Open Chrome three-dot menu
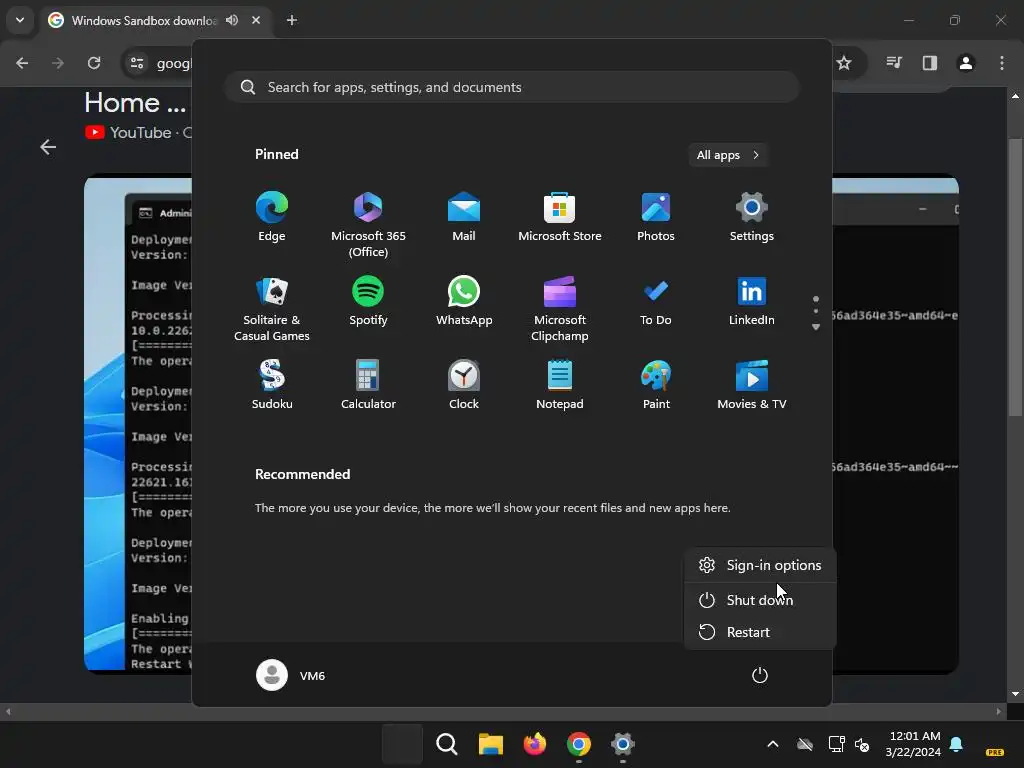Image resolution: width=1024 pixels, height=768 pixels. pos(1002,63)
